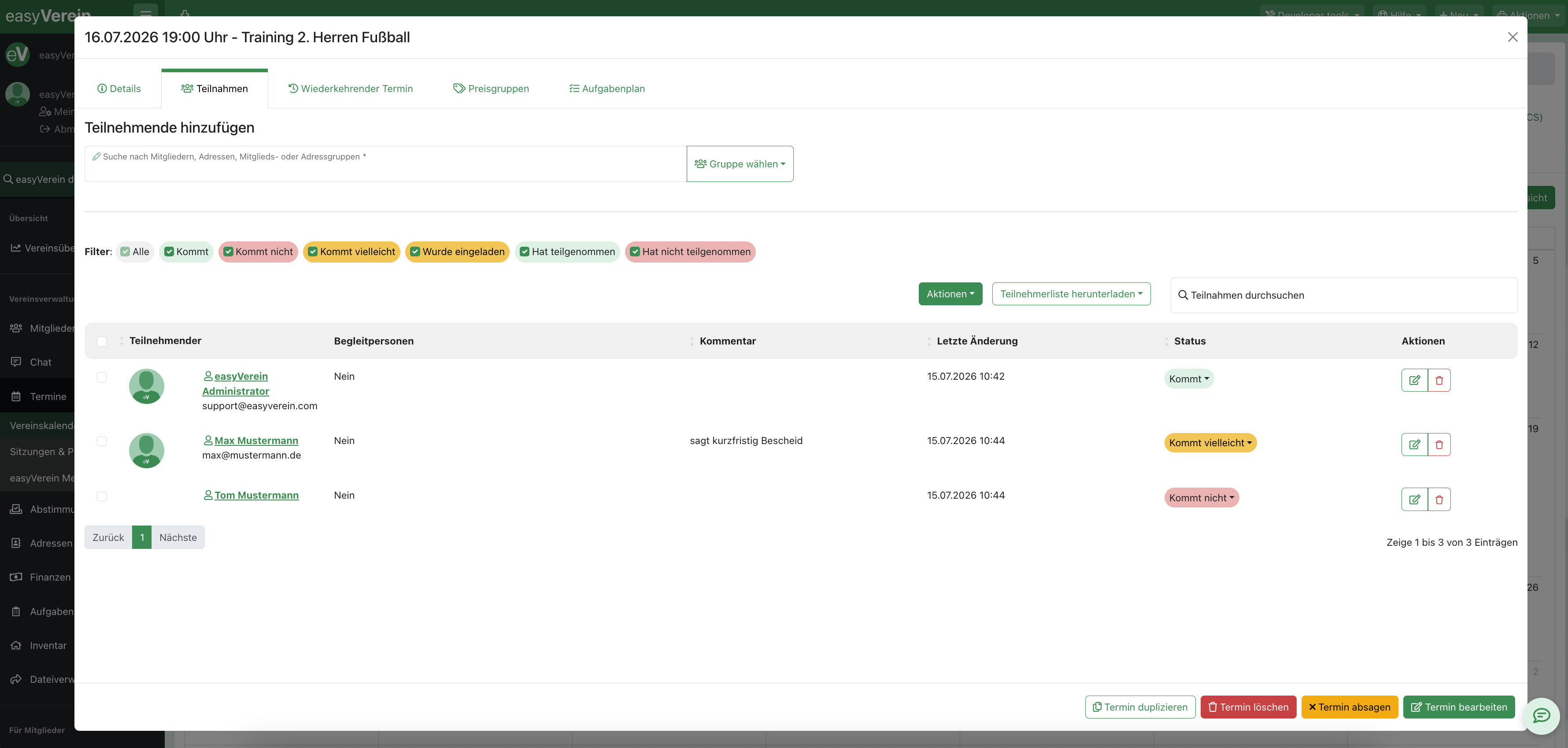The width and height of the screenshot is (1568, 748).
Task: Toggle the Hat teilgenommen filter
Action: point(567,252)
